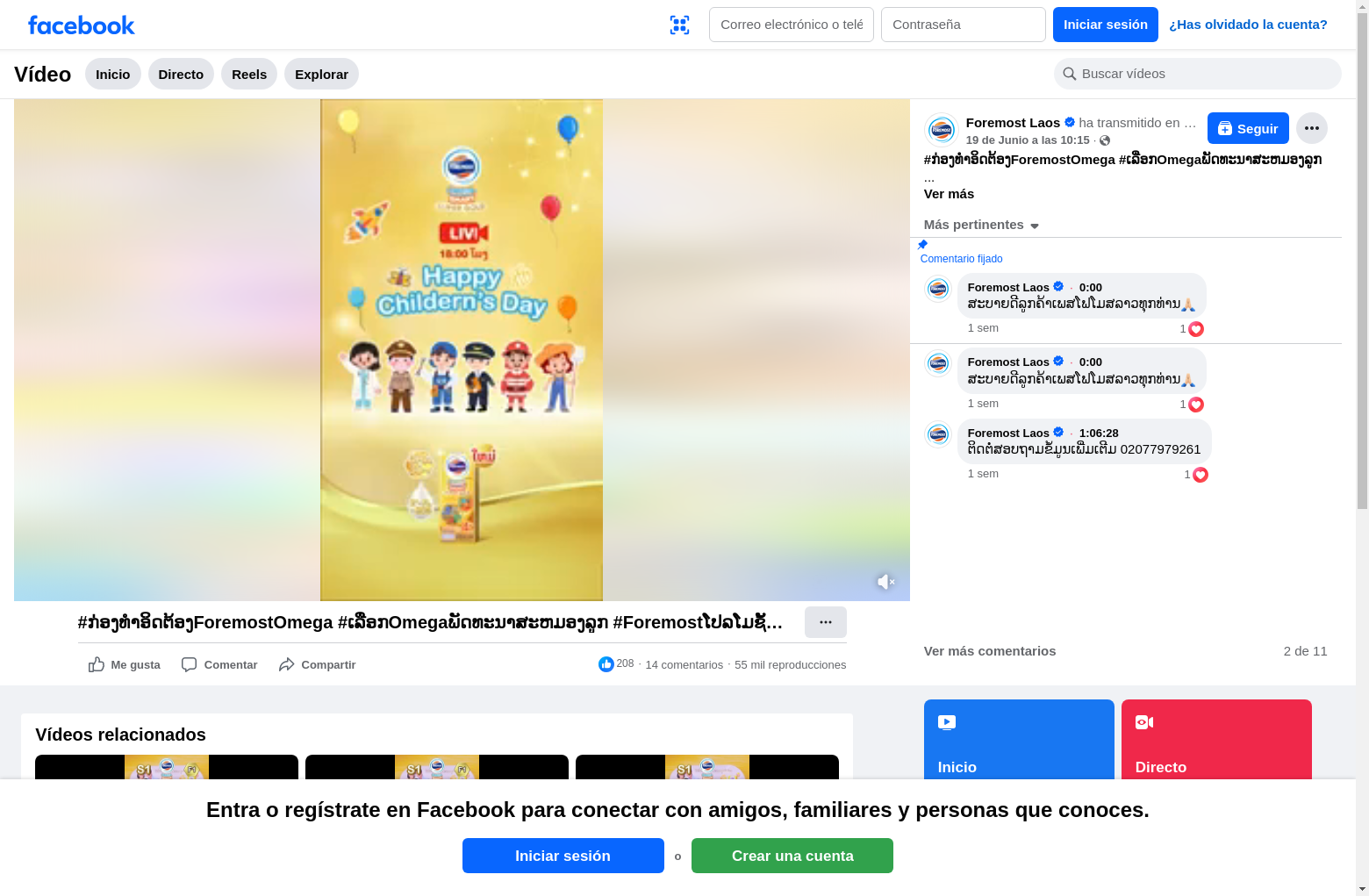Viewport: 1369px width, 896px height.
Task: Click the globe public-visibility icon
Action: click(x=1105, y=140)
